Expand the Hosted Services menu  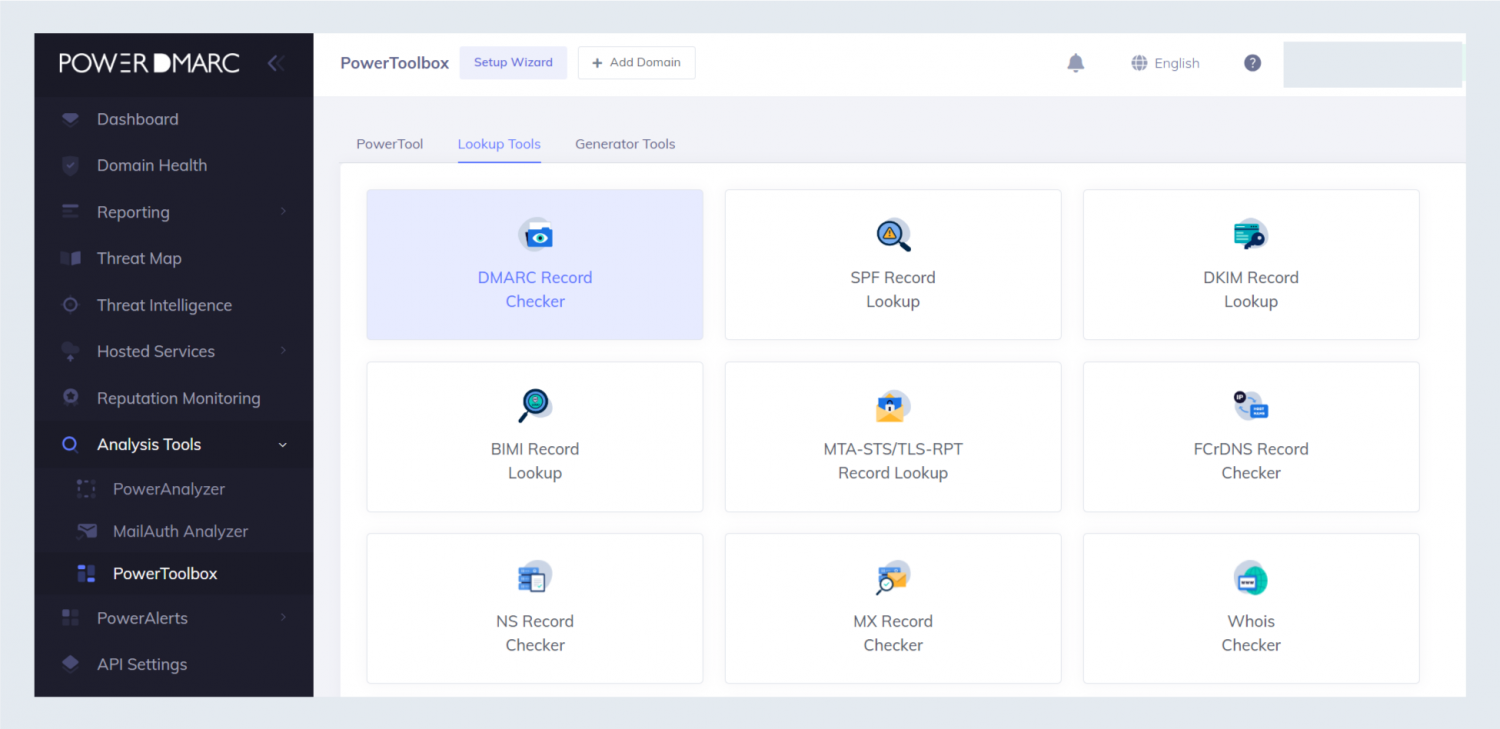click(x=156, y=351)
